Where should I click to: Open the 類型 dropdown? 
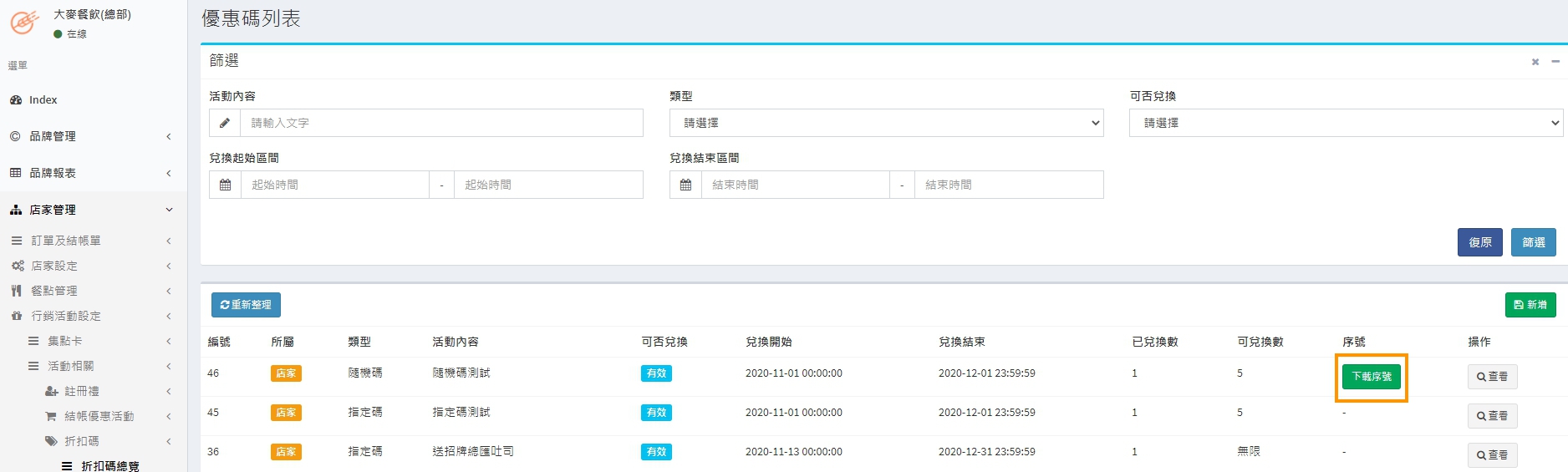[x=886, y=123]
